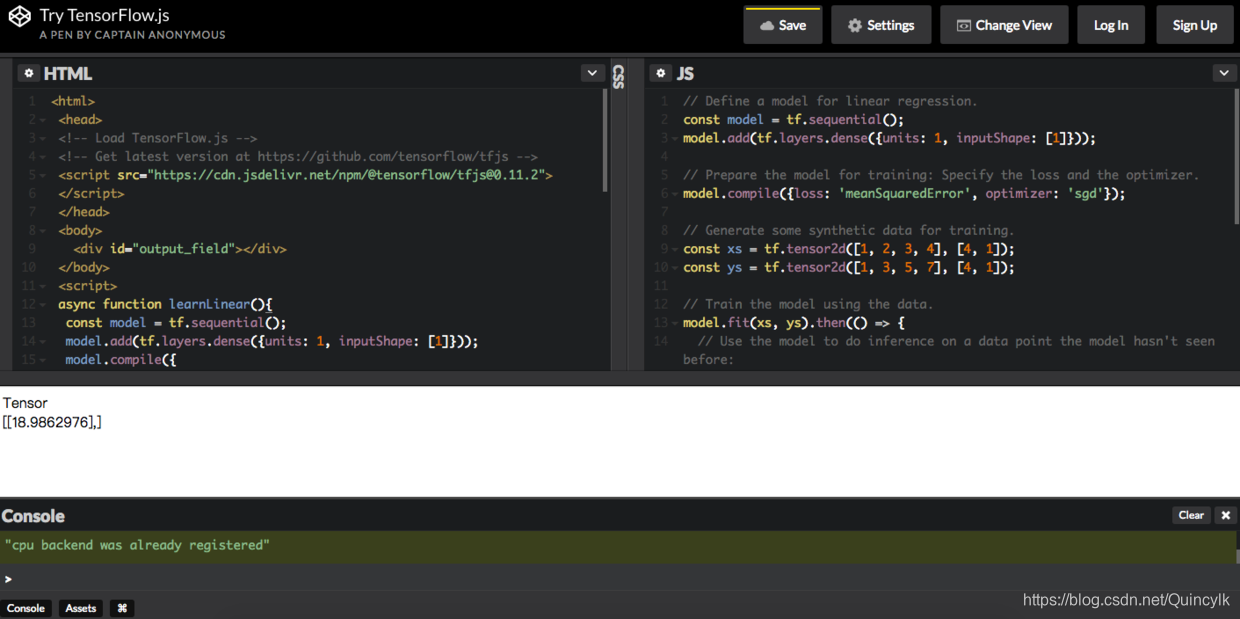Collapse the <script> fold arrow at HTML line 11
Image resolution: width=1240 pixels, height=619 pixels.
click(x=44, y=286)
